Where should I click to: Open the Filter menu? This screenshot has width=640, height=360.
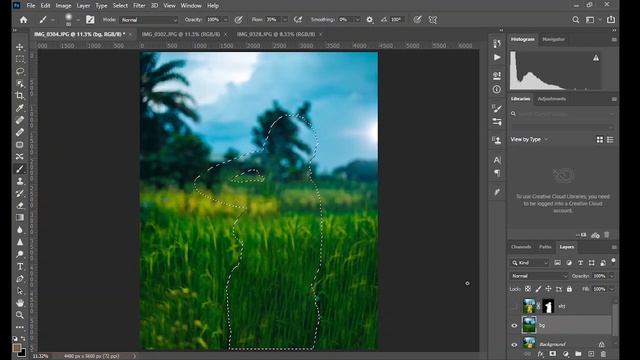click(x=139, y=6)
